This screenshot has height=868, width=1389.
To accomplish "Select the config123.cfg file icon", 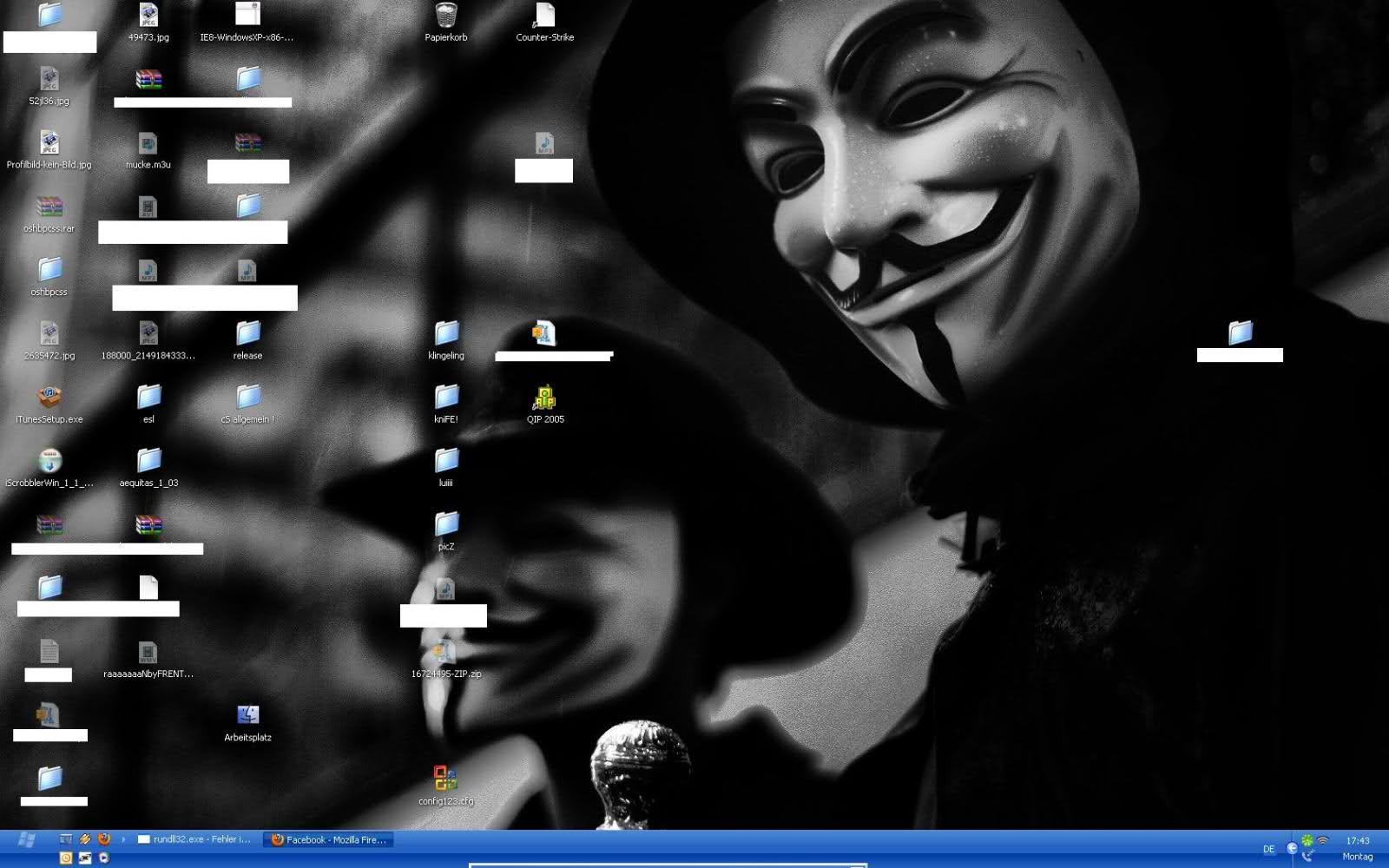I will pos(445,779).
